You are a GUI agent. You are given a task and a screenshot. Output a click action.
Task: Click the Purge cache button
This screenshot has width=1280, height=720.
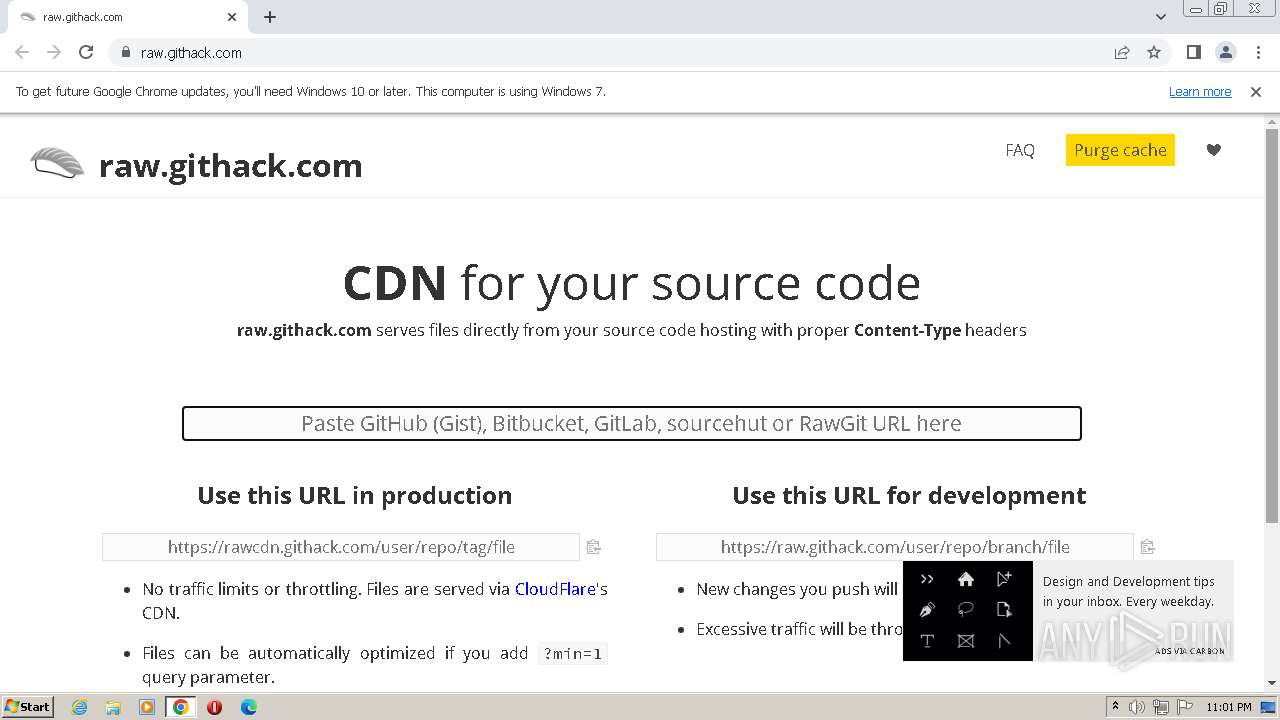point(1120,150)
